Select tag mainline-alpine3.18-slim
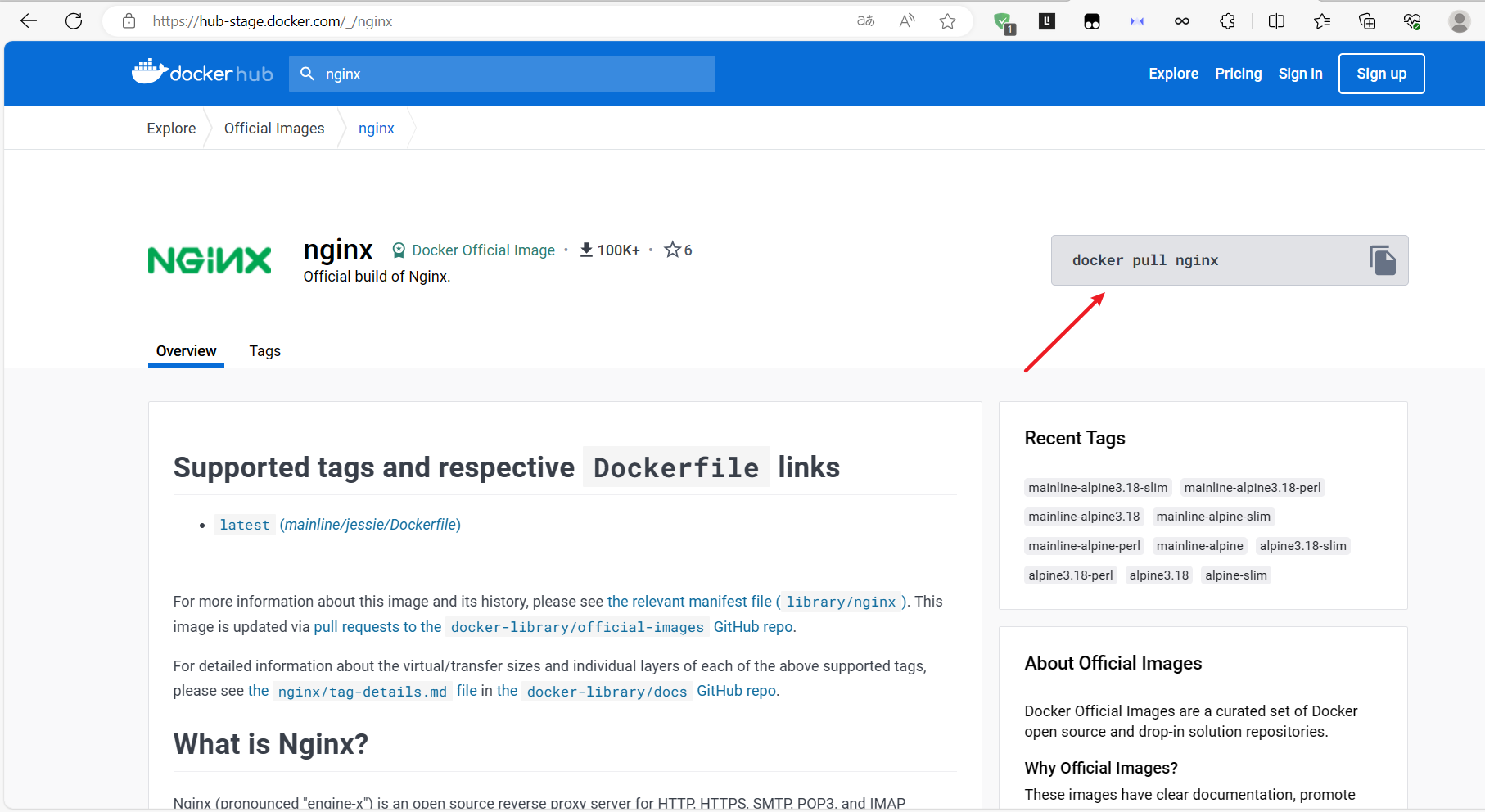Screen dimensions: 1485x812 click(1098, 488)
